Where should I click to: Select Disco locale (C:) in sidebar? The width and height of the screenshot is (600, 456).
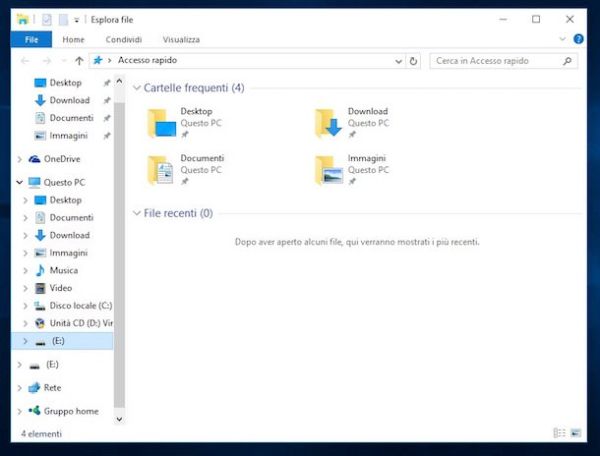80,305
